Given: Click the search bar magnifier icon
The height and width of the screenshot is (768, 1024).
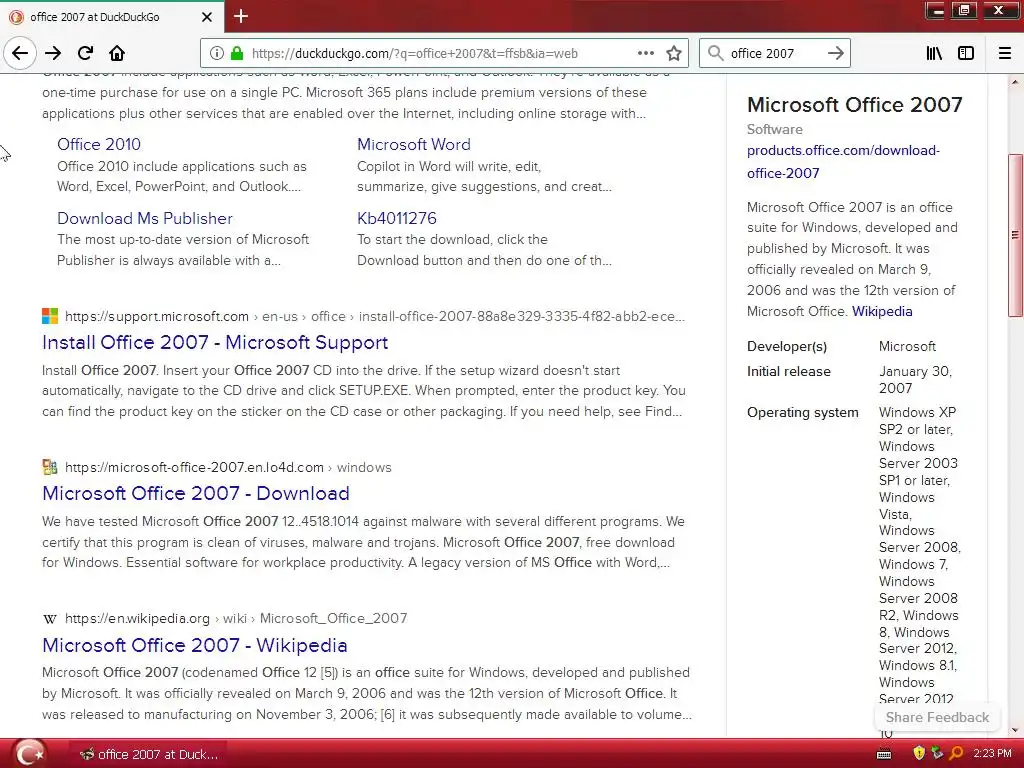Looking at the screenshot, I should 716,53.
